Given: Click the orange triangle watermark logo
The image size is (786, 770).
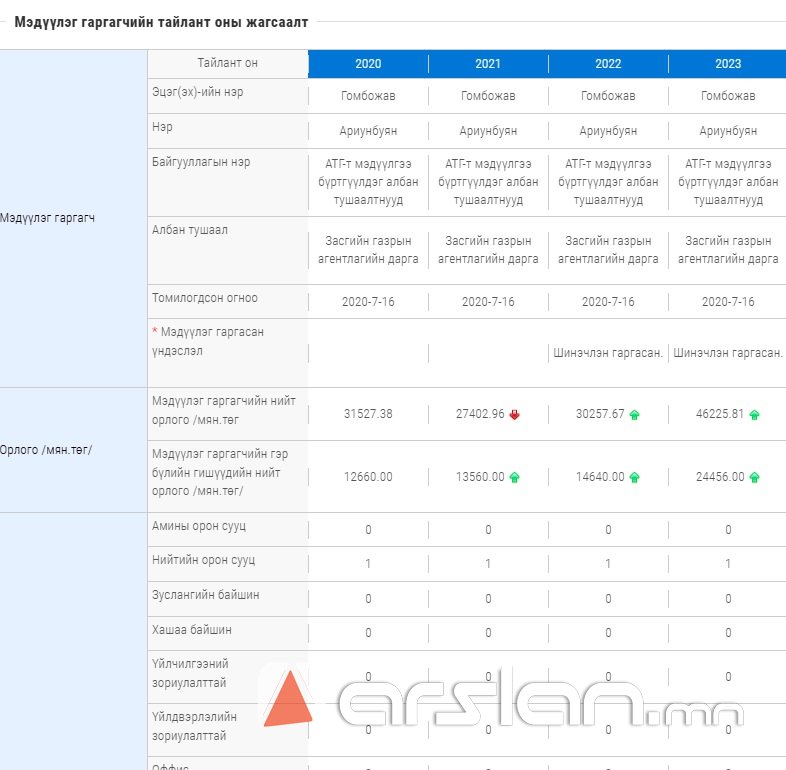Looking at the screenshot, I should tap(288, 699).
